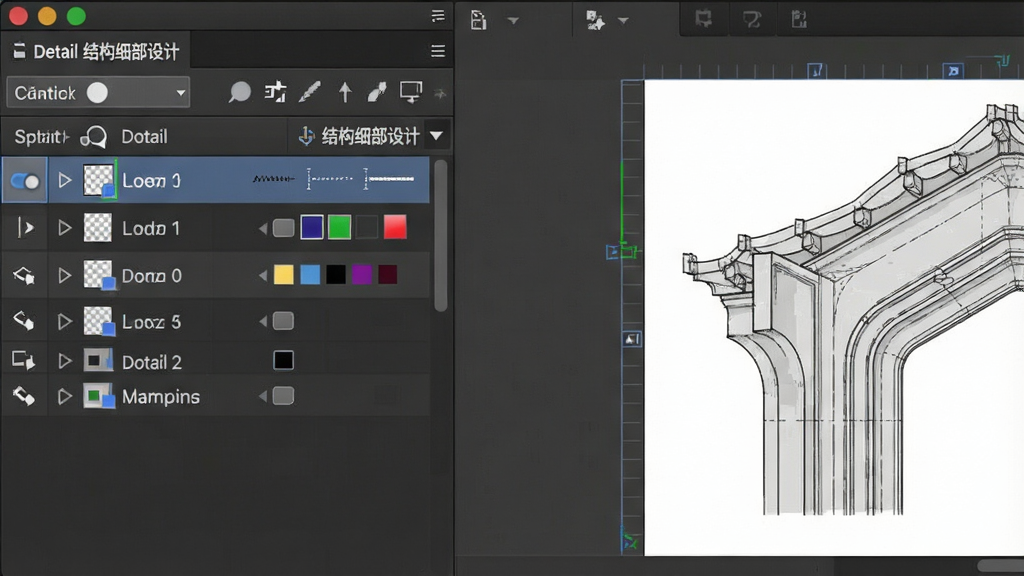The image size is (1024, 576).
Task: Click the monitor display icon
Action: (411, 92)
